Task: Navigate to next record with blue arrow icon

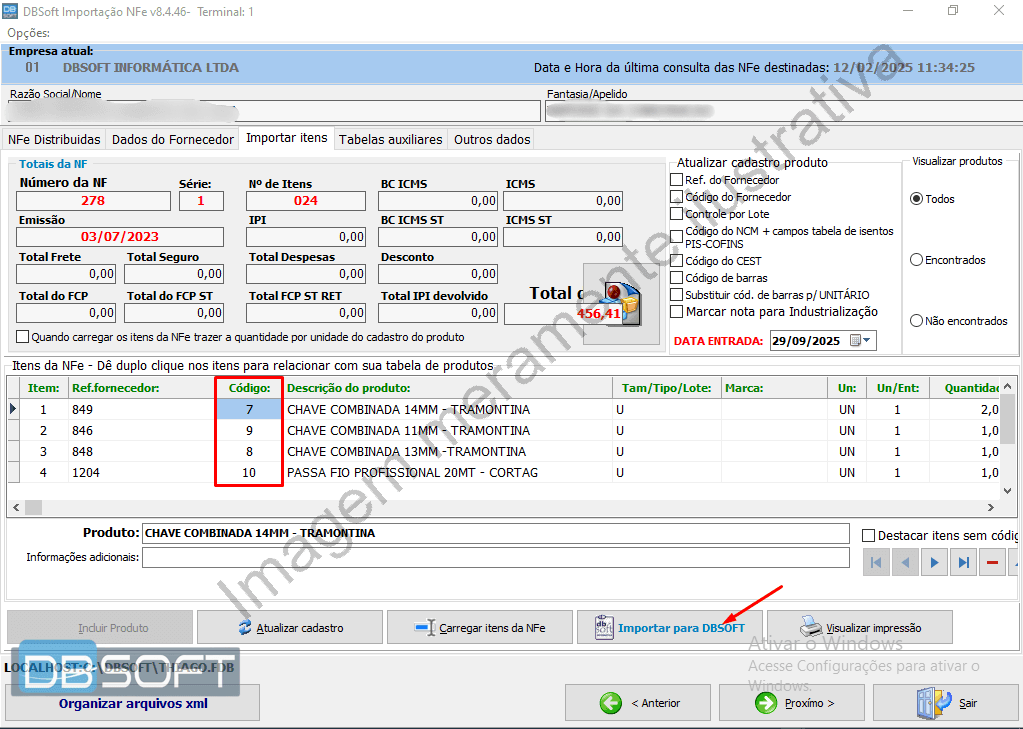Action: (x=933, y=561)
